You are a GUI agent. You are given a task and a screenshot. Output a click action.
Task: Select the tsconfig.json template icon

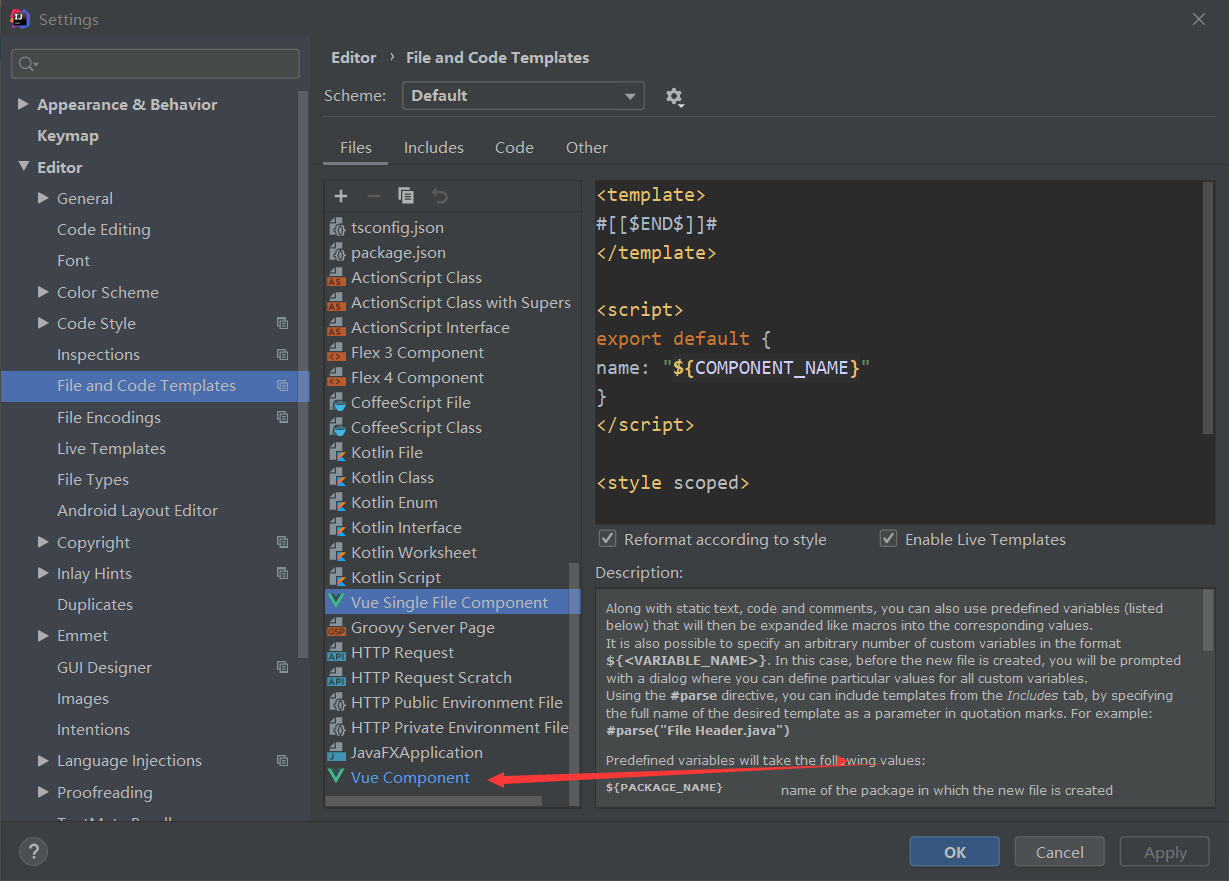[337, 228]
